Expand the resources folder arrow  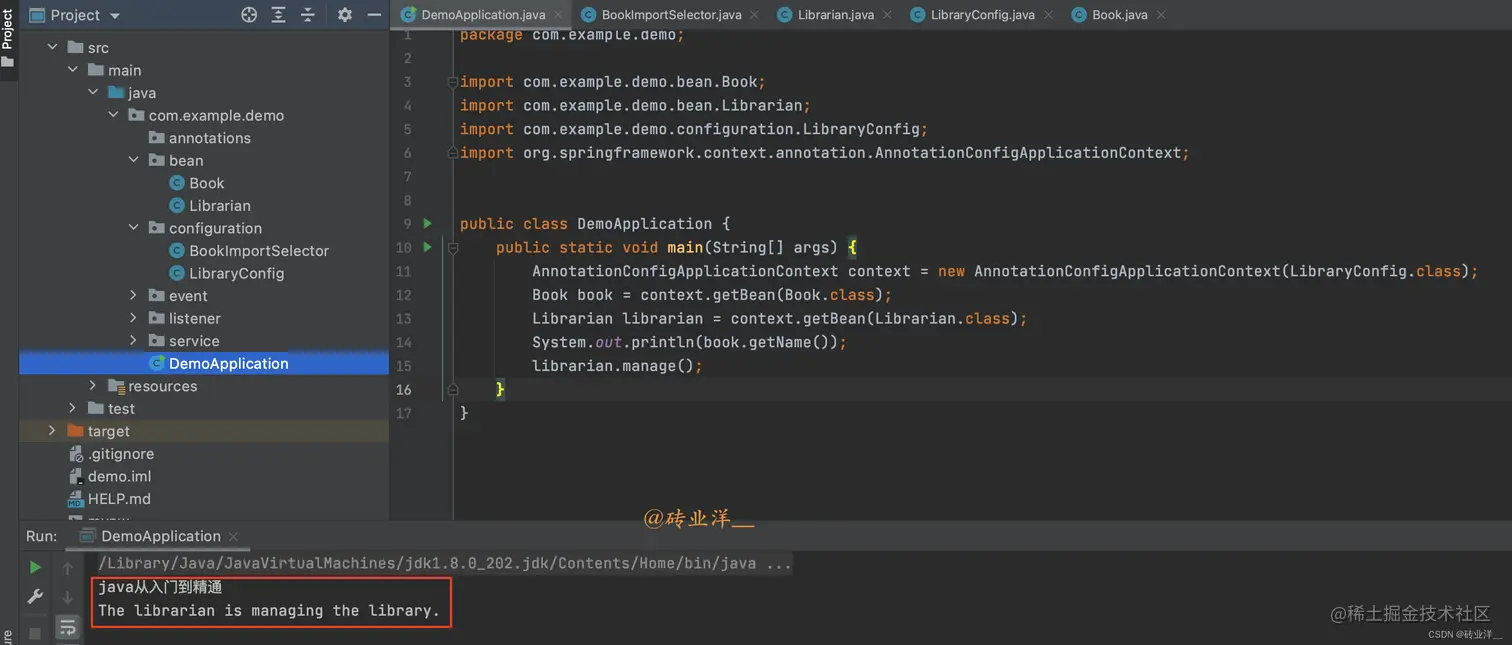click(93, 386)
